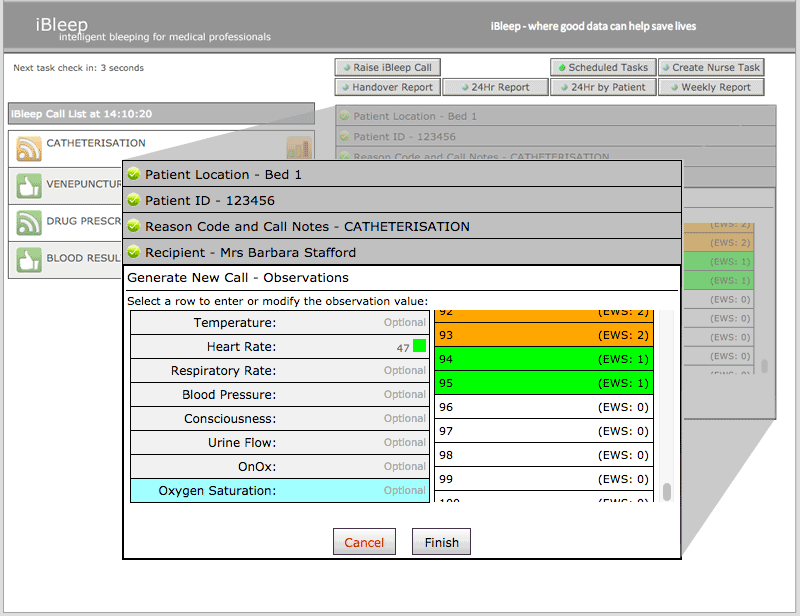The image size is (800, 616).
Task: Click the value list scrollbar thumb in the dialog
Action: pyautogui.click(x=666, y=491)
